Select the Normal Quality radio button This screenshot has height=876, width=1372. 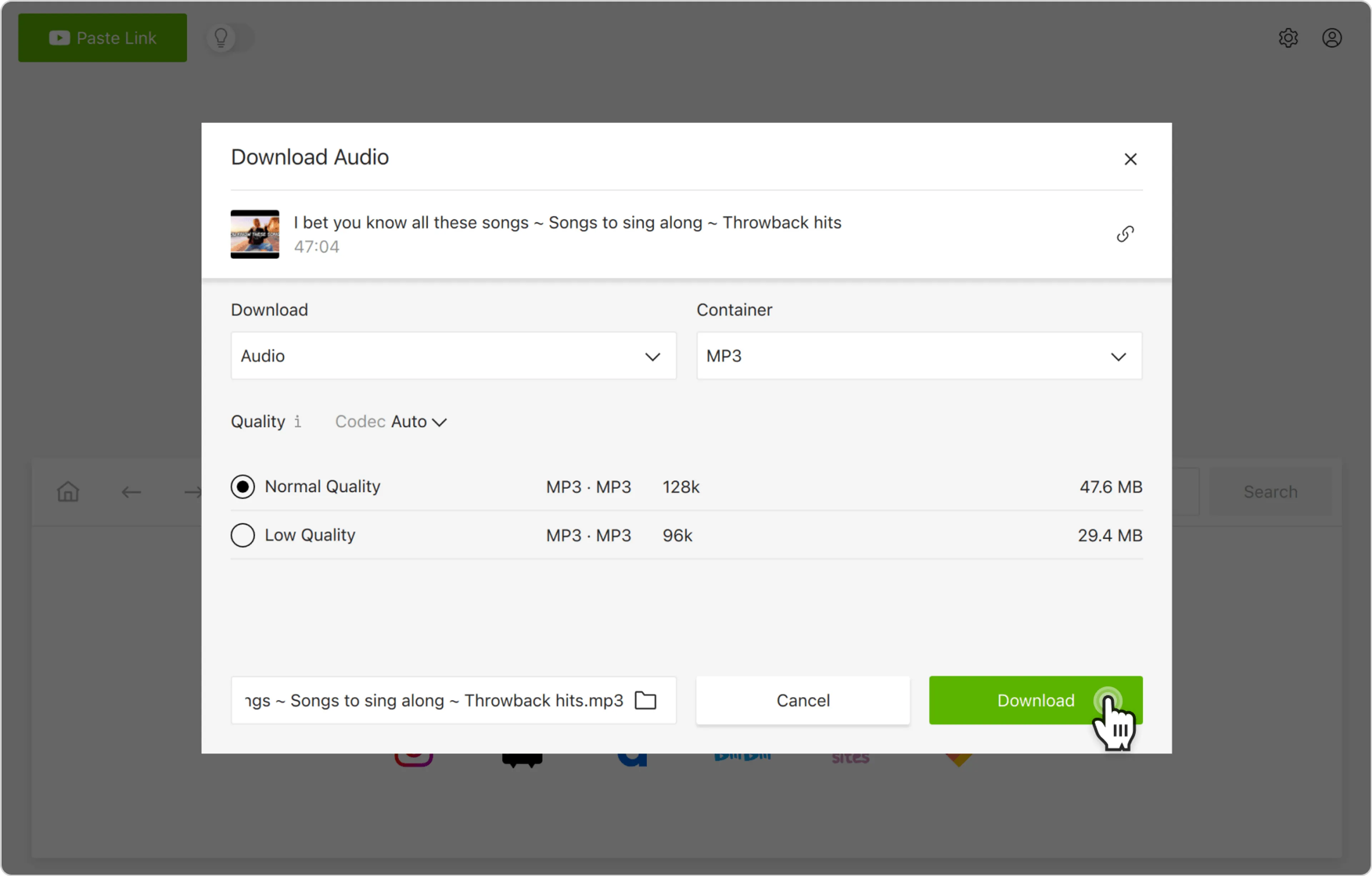click(243, 487)
